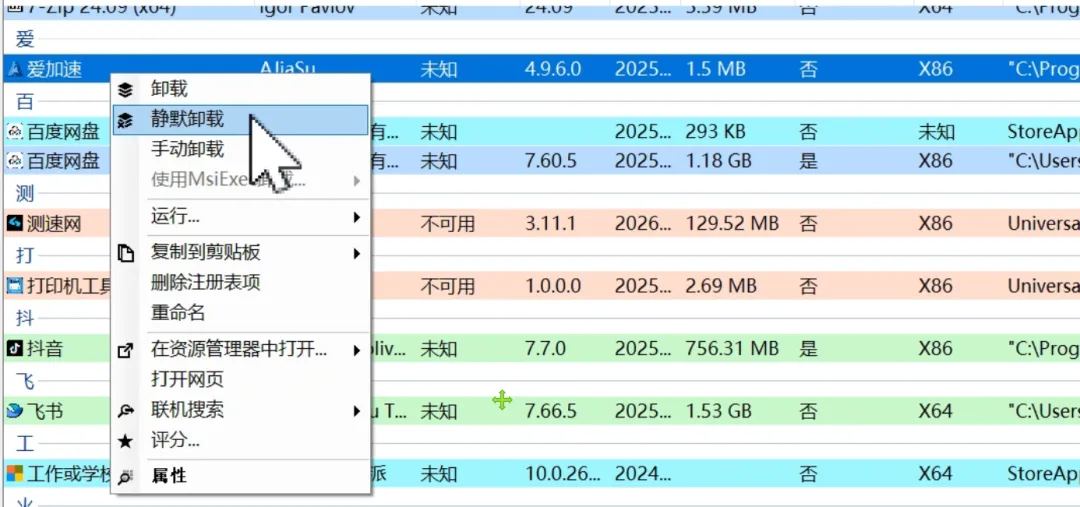
Task: Expand the 复制到剪贴板 submenu arrow
Action: pyautogui.click(x=357, y=254)
